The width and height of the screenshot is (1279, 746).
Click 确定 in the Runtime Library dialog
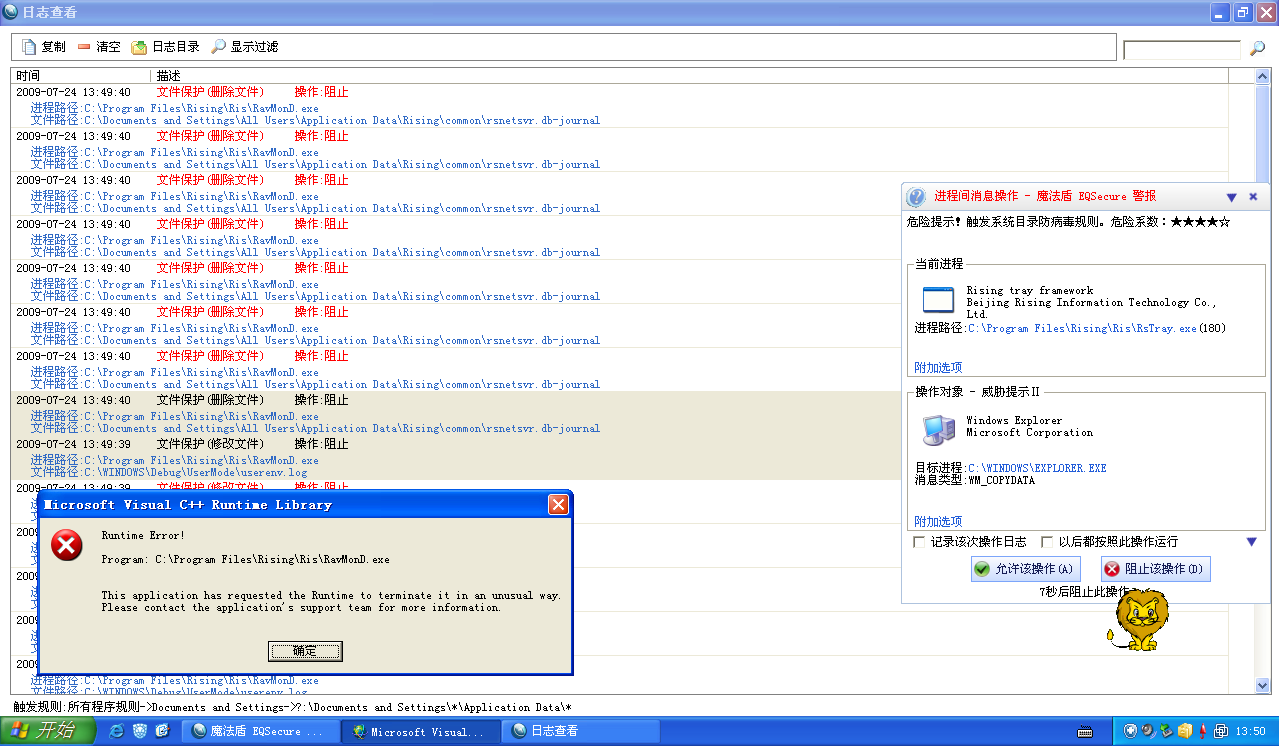(305, 651)
